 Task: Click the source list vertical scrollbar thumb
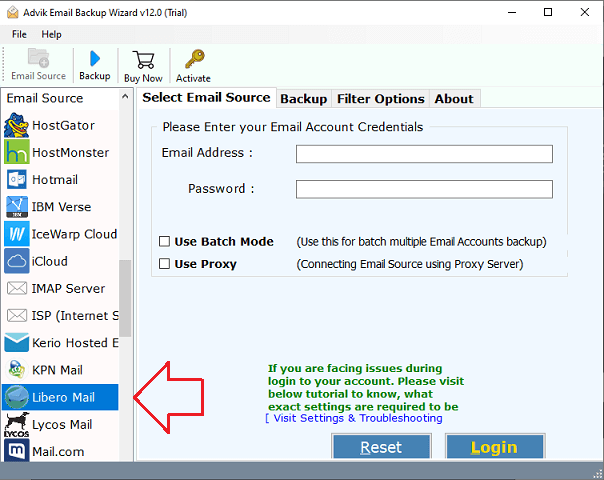click(x=125, y=298)
